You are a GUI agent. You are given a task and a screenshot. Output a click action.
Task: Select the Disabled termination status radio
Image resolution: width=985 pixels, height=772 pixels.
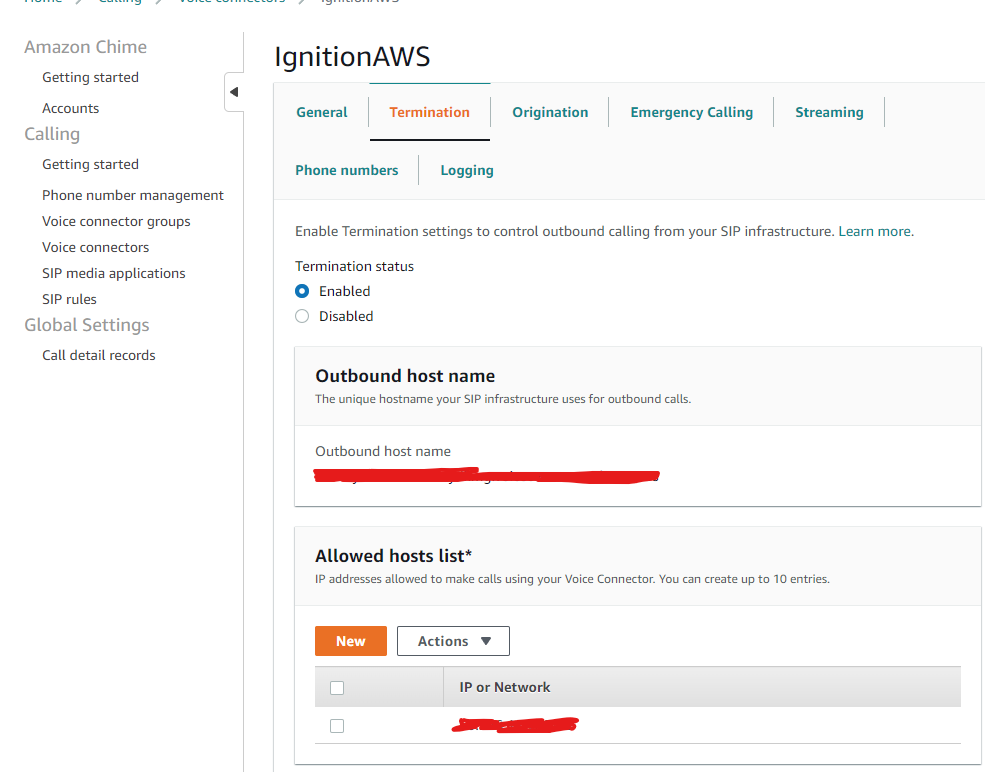tap(302, 317)
